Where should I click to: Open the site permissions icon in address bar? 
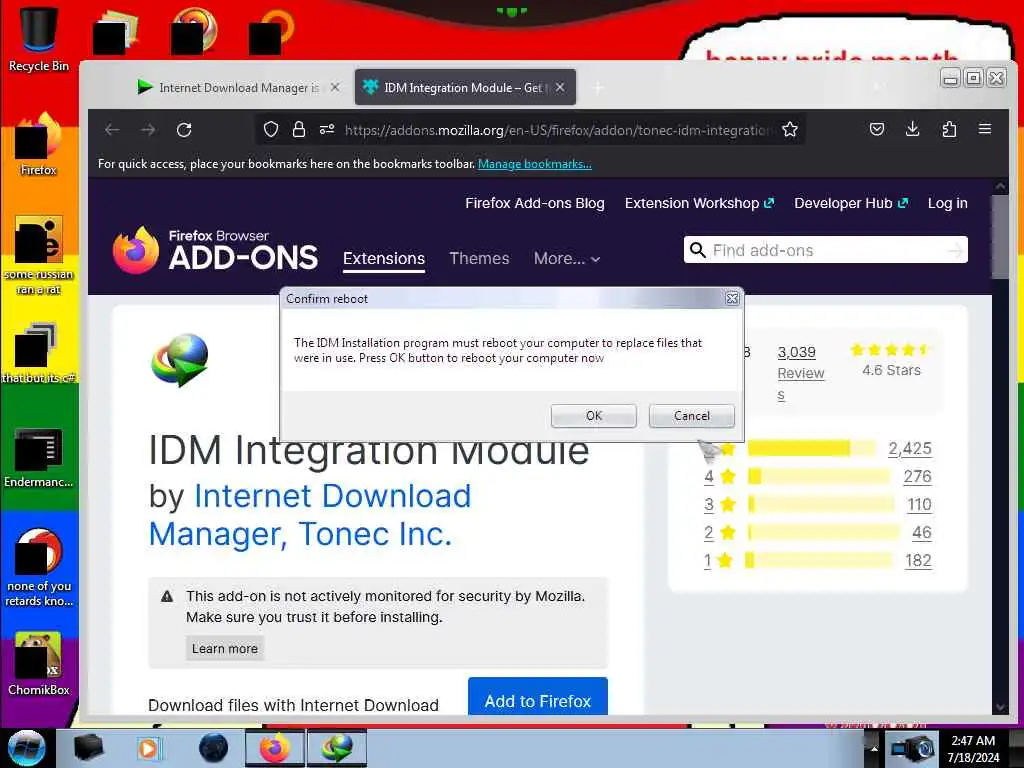327,129
